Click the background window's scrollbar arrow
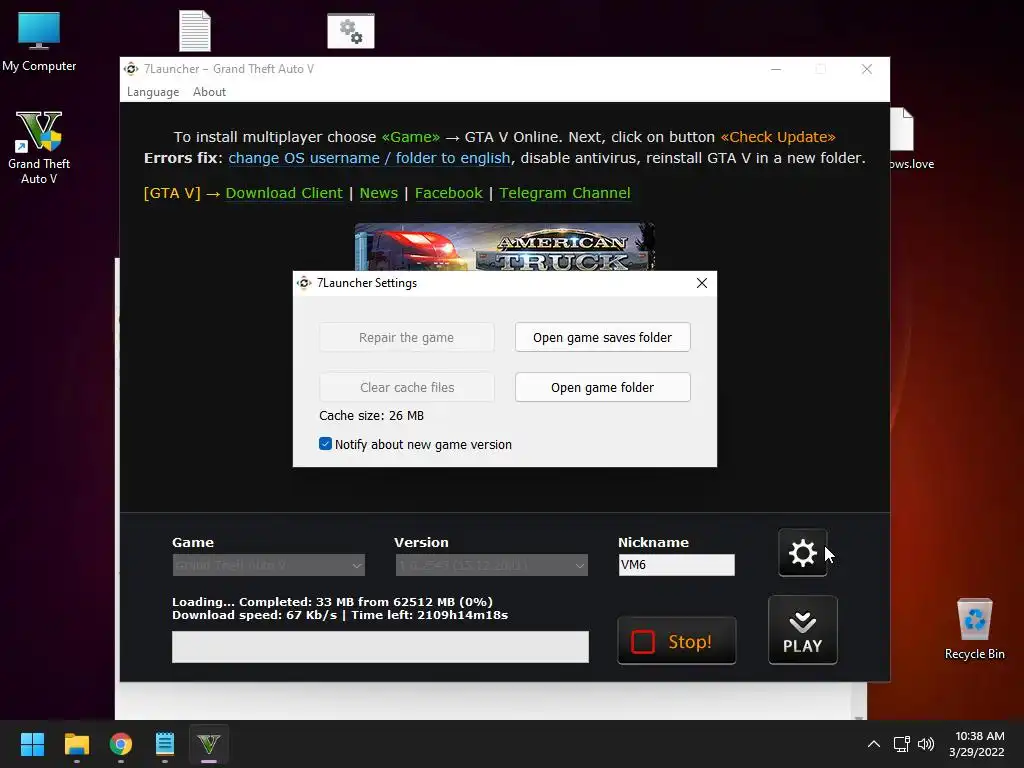This screenshot has width=1024, height=768. [x=859, y=716]
